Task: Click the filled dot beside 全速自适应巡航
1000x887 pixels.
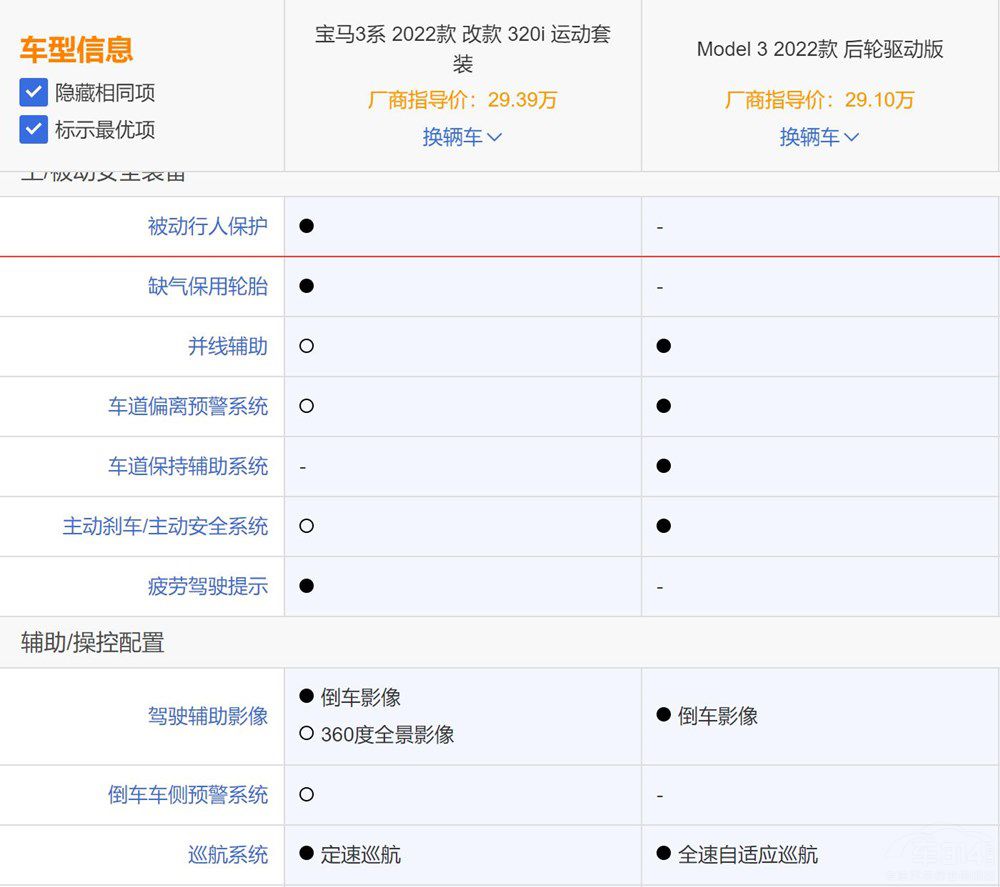Action: click(664, 854)
